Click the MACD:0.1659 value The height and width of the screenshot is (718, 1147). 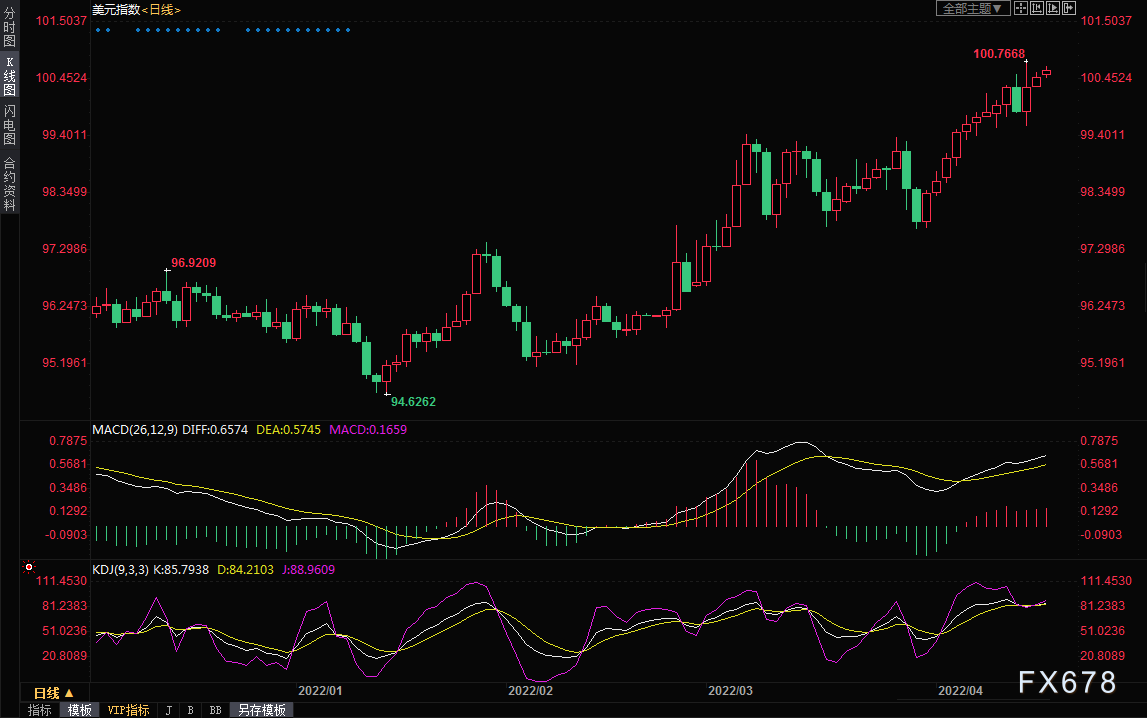(368, 429)
